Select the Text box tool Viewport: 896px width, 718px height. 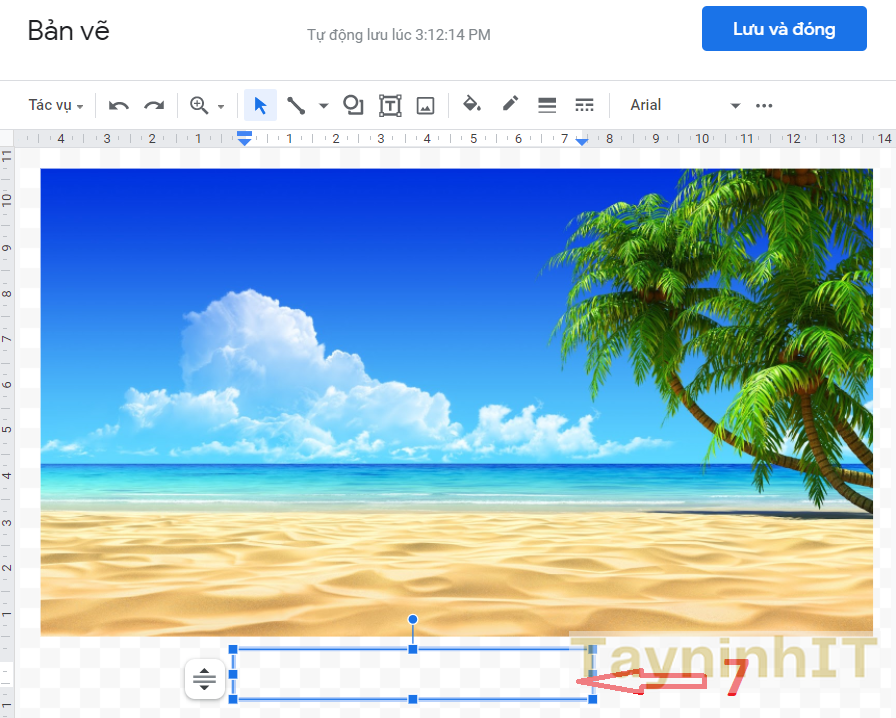(390, 105)
